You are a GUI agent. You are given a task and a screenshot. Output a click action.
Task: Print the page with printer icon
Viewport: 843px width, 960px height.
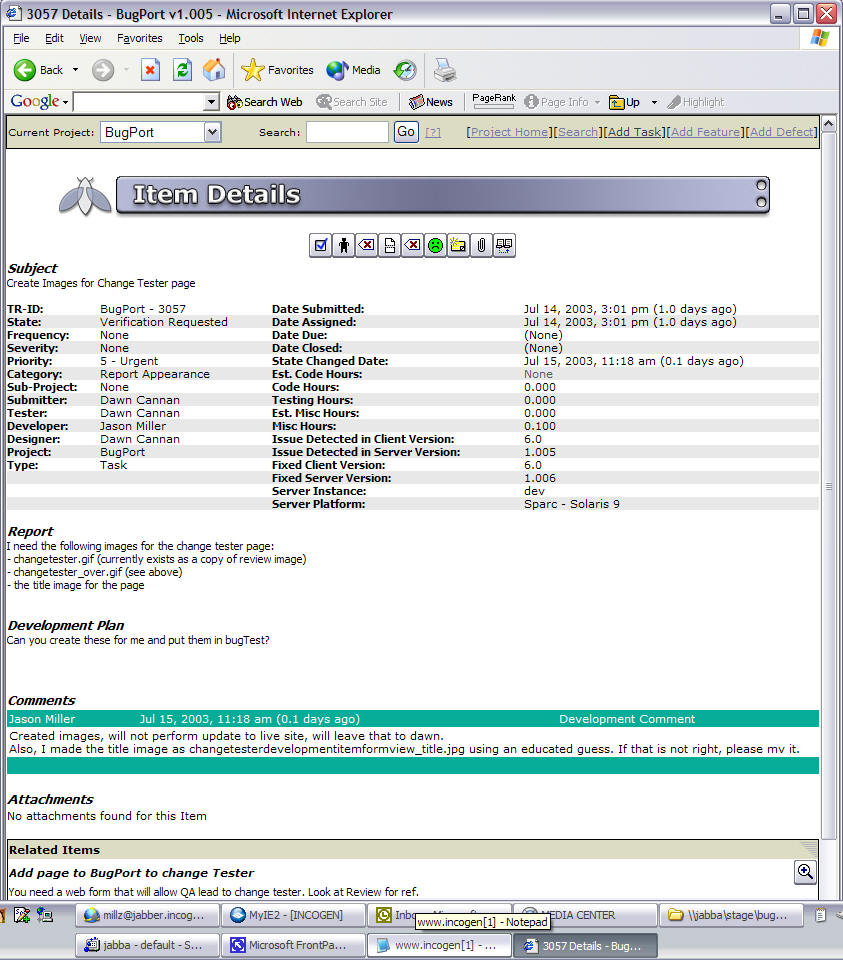pos(445,70)
